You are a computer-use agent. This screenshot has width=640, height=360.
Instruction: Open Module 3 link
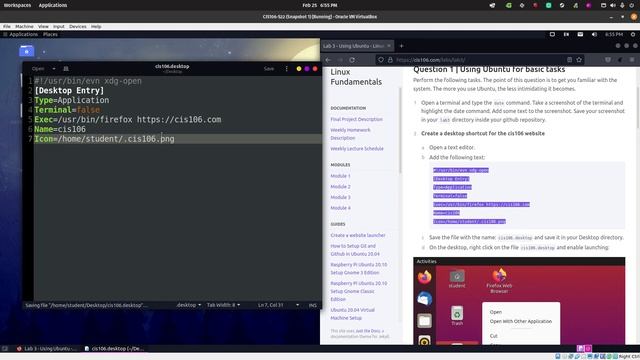[340, 197]
